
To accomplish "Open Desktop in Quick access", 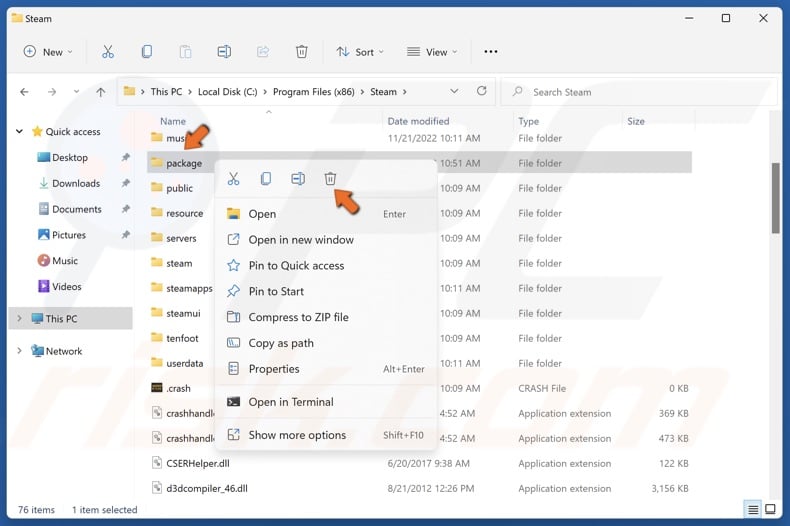I will (x=70, y=158).
